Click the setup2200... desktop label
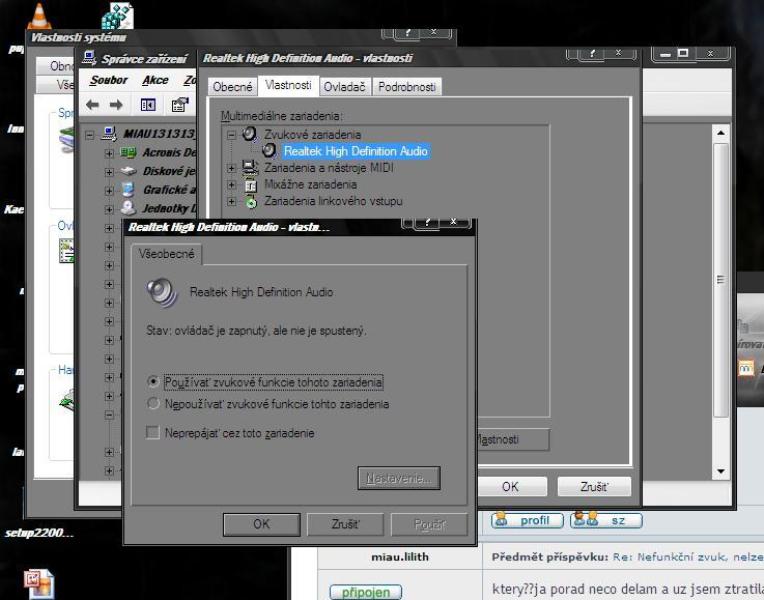Screen dimensions: 764x600 pyautogui.click(x=39, y=533)
